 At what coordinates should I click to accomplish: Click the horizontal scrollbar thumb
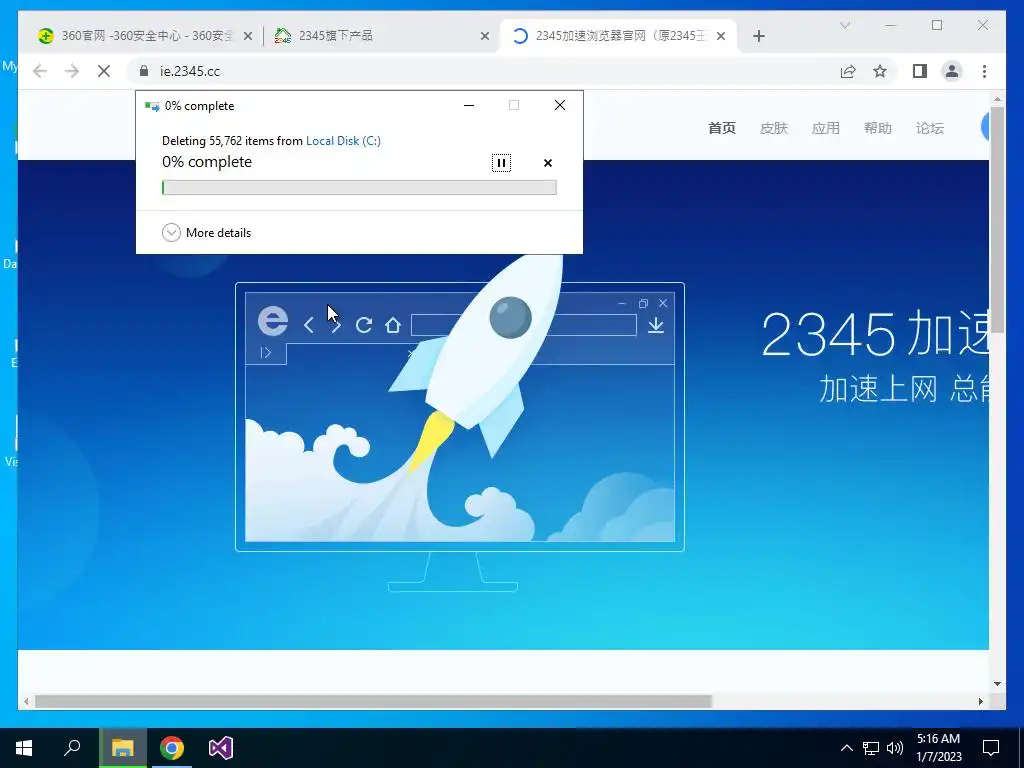373,701
